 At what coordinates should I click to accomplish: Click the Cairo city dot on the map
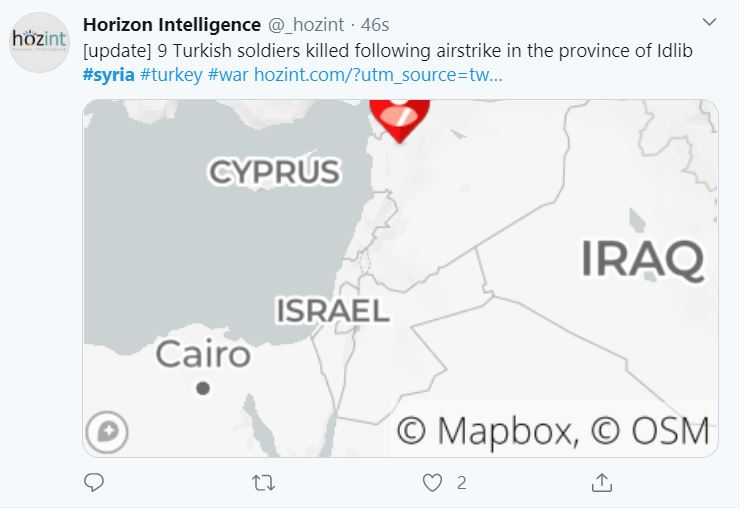(203, 388)
